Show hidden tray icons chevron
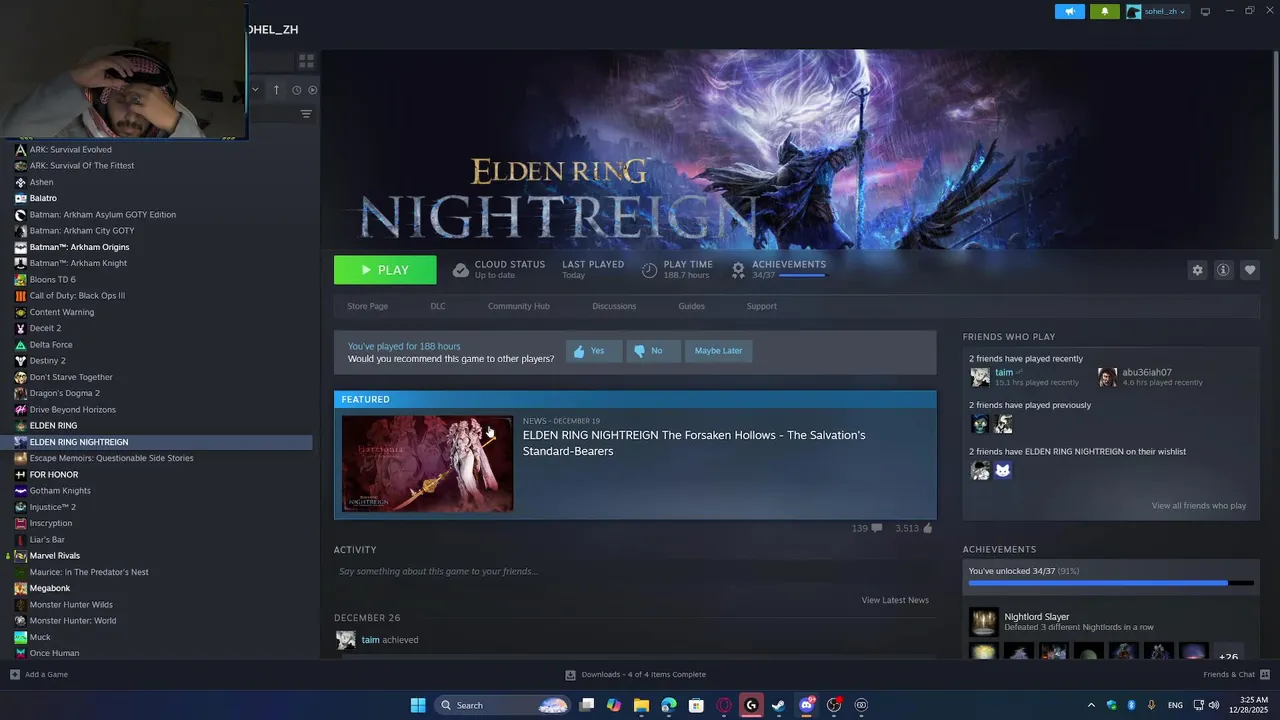1280x720 pixels. click(x=1091, y=705)
